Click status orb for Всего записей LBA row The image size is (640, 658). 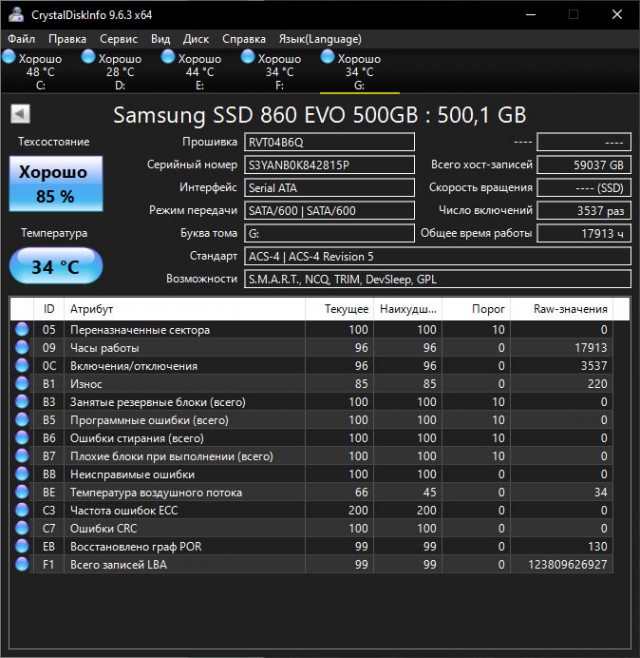(22, 564)
